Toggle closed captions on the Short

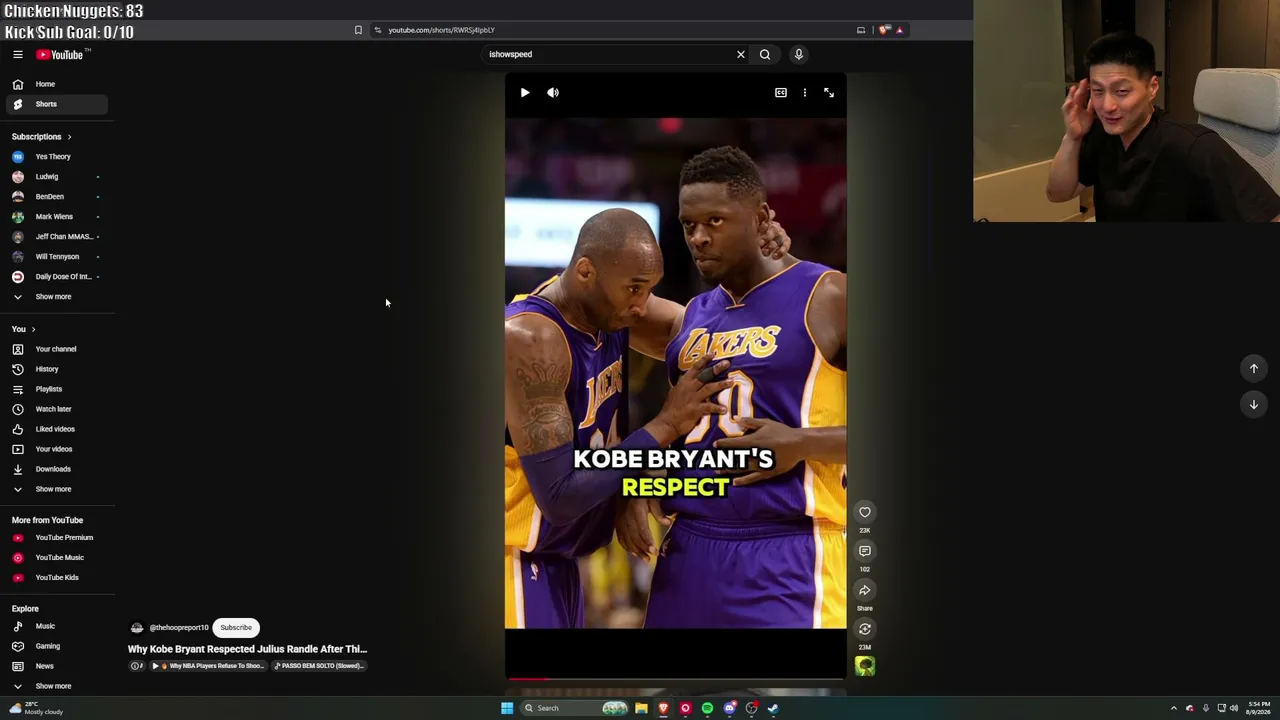pos(781,93)
